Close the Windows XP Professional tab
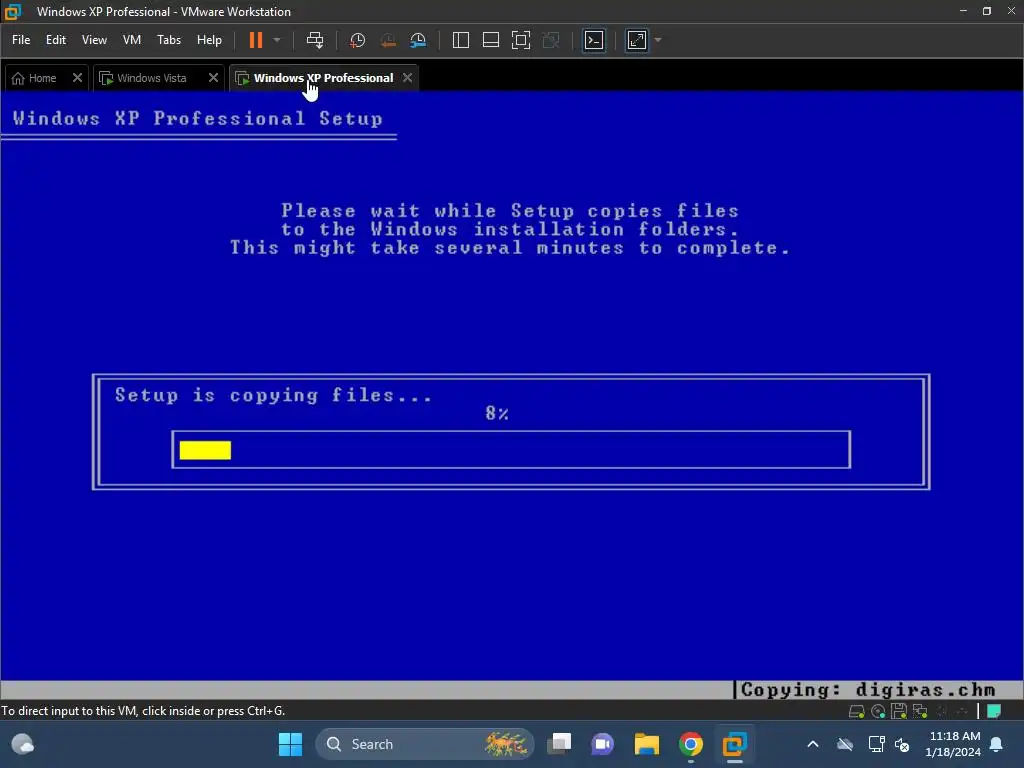Image resolution: width=1024 pixels, height=768 pixels. coord(408,78)
